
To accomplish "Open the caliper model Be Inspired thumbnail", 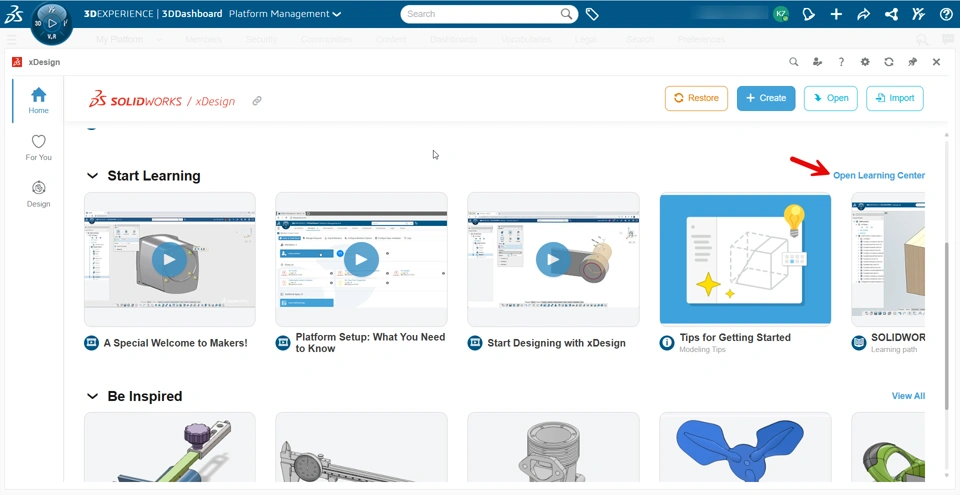I will coord(361,447).
